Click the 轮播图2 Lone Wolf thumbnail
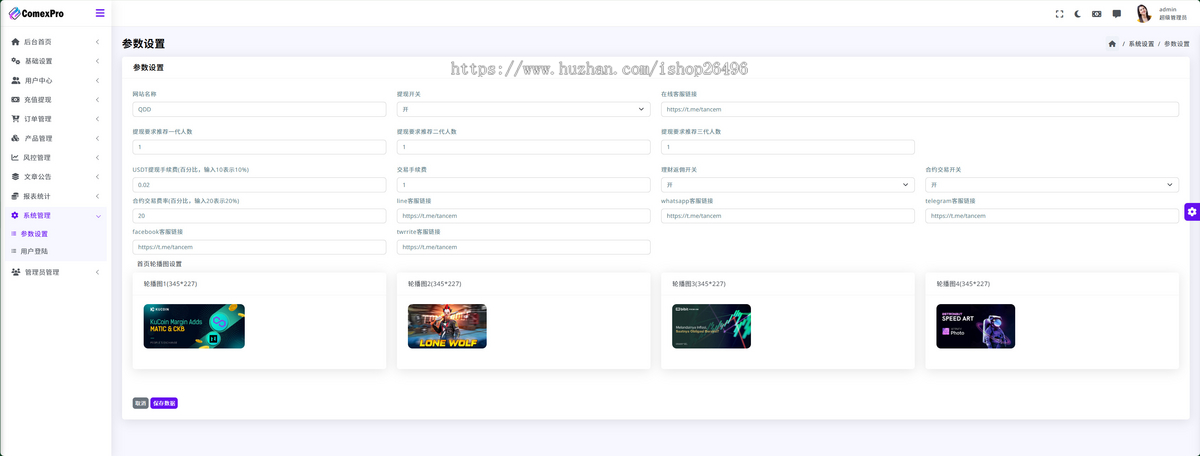This screenshot has width=1200, height=456. [x=447, y=326]
